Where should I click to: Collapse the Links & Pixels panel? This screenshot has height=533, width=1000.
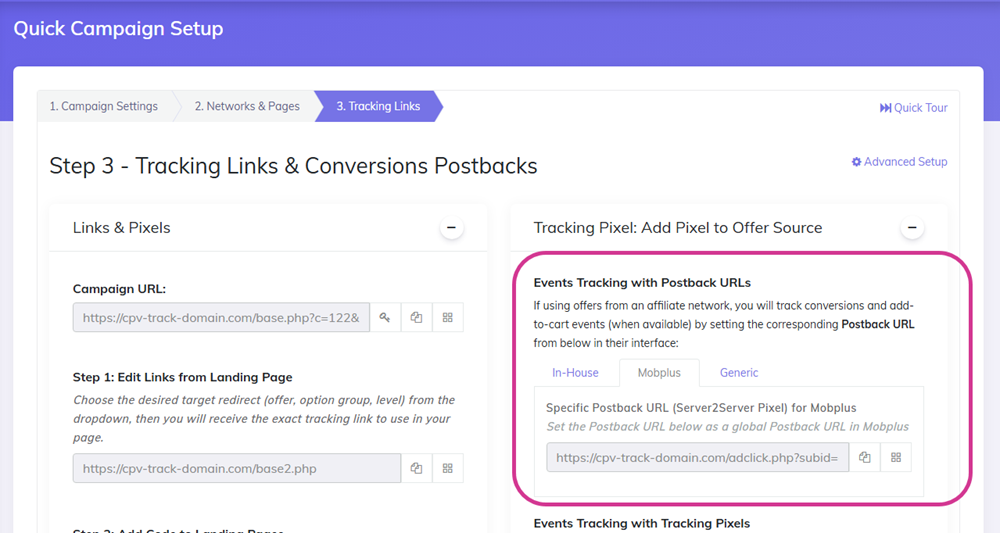coord(452,228)
